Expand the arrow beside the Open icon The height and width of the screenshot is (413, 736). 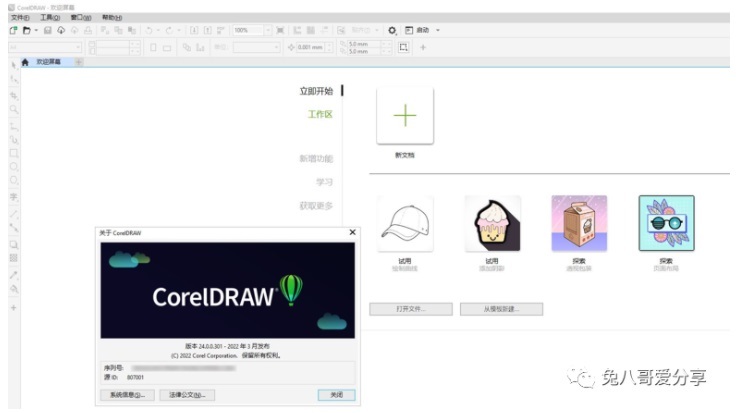(36, 31)
